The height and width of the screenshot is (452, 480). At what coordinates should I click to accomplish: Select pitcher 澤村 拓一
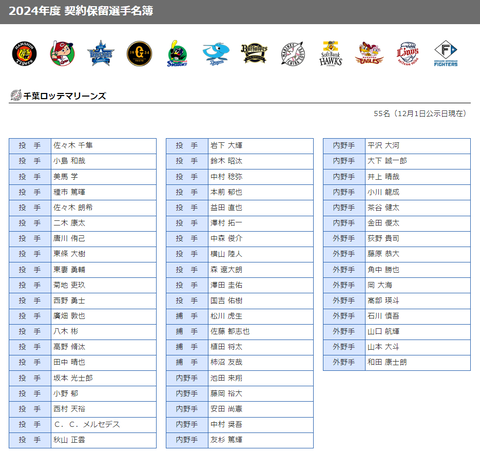(x=227, y=223)
